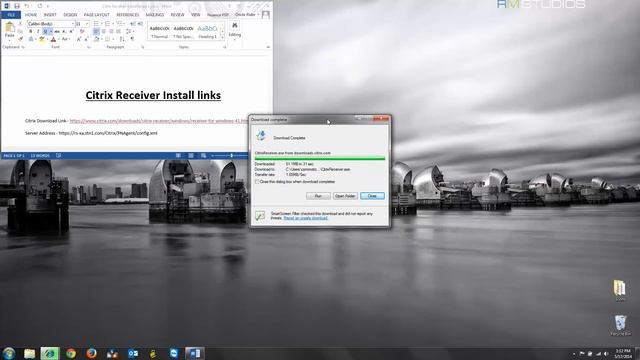This screenshot has width=640, height=360.
Task: Apply Italic formatting in Word
Action: point(38,31)
